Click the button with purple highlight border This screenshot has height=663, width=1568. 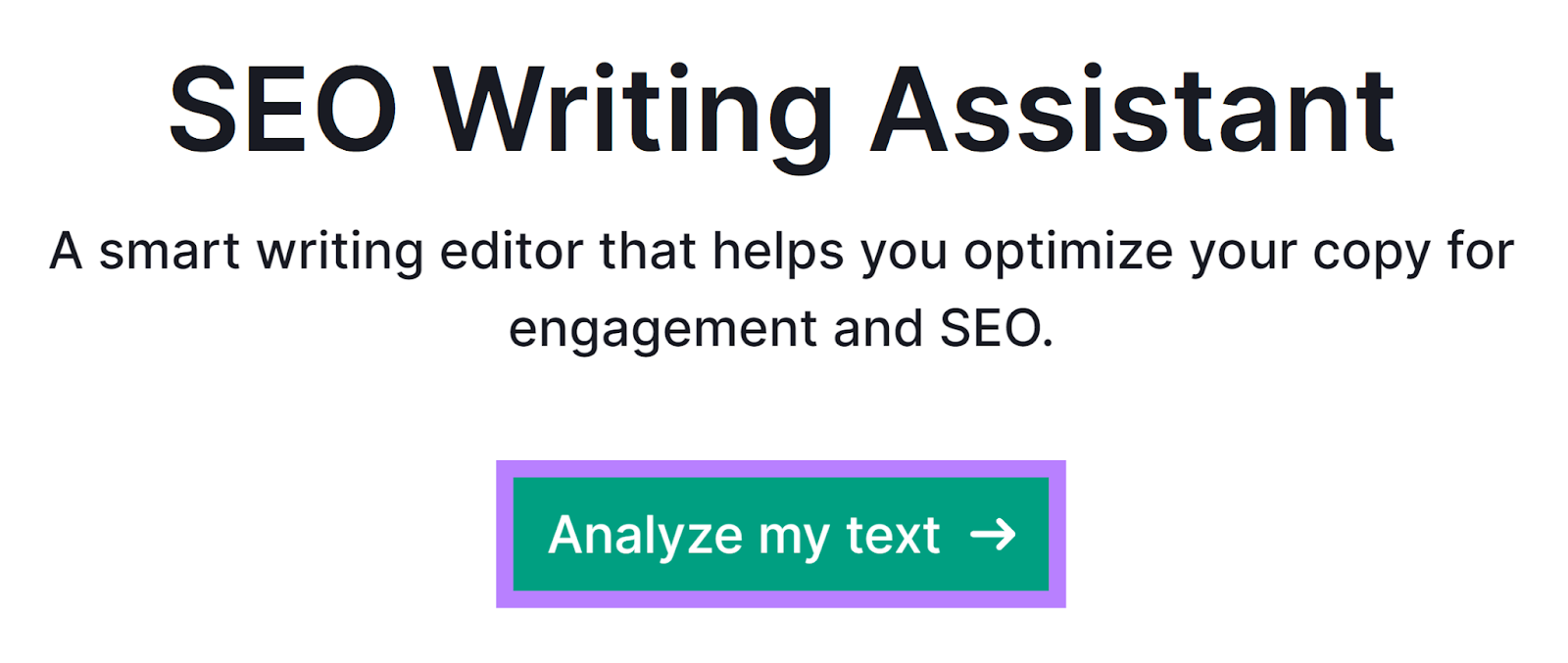point(779,535)
